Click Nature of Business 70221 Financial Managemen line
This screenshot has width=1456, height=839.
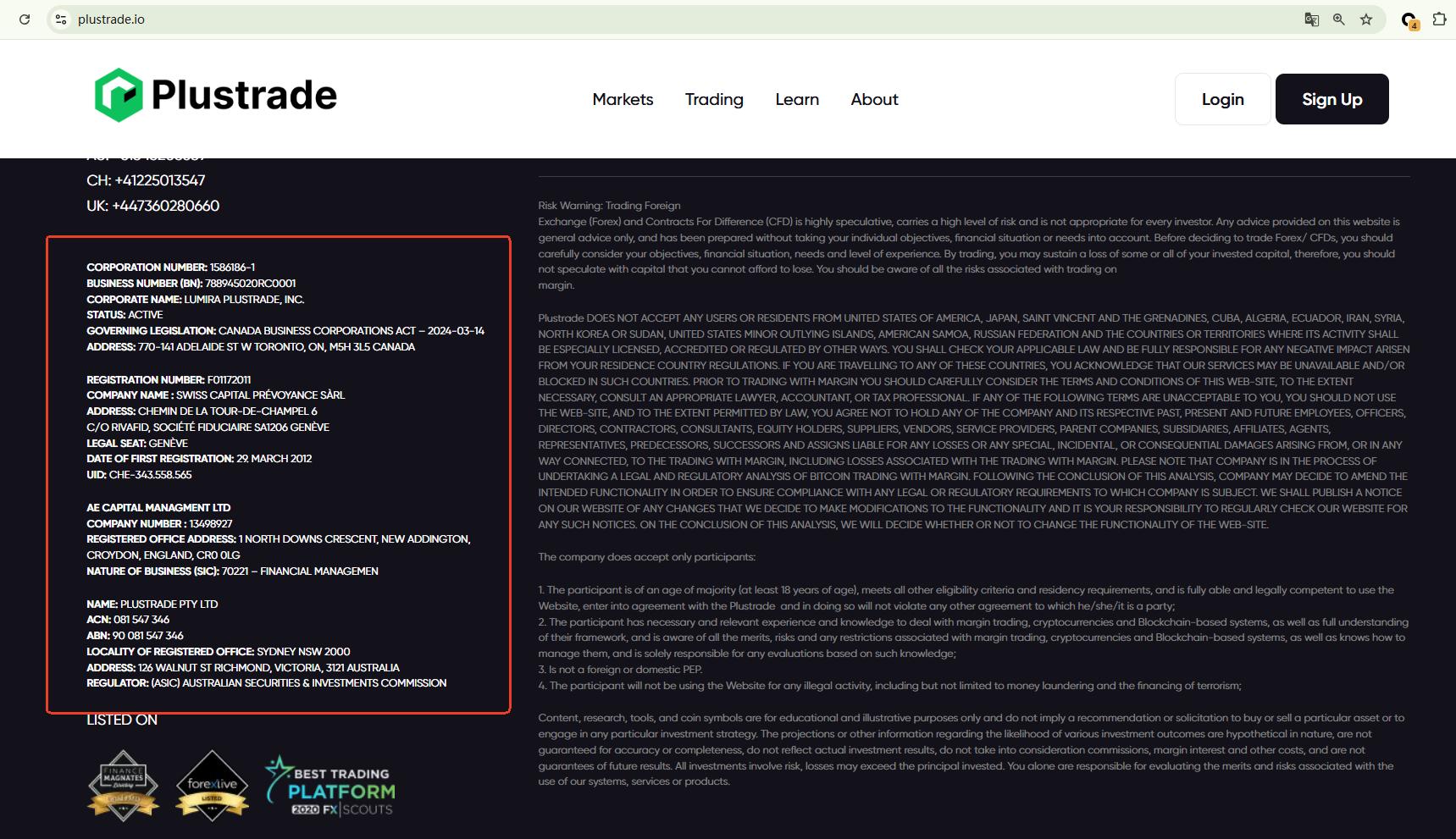(232, 571)
